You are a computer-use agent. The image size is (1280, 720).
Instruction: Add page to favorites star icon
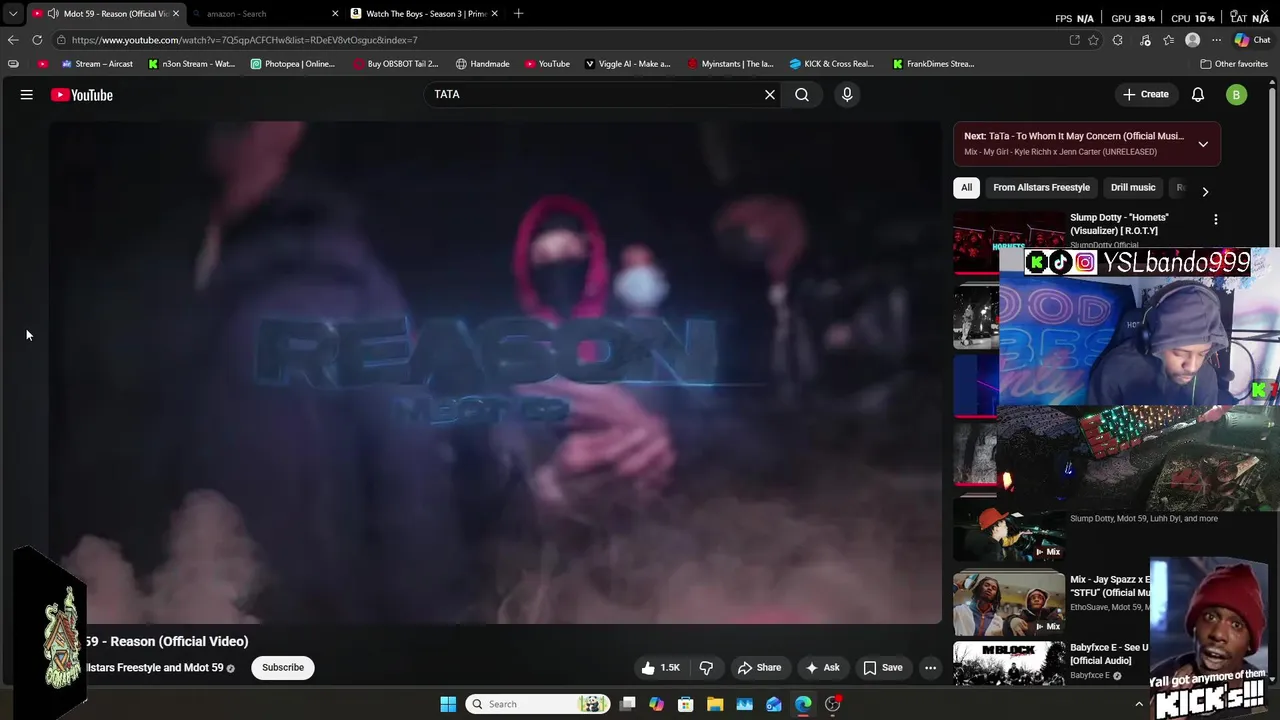point(1093,40)
